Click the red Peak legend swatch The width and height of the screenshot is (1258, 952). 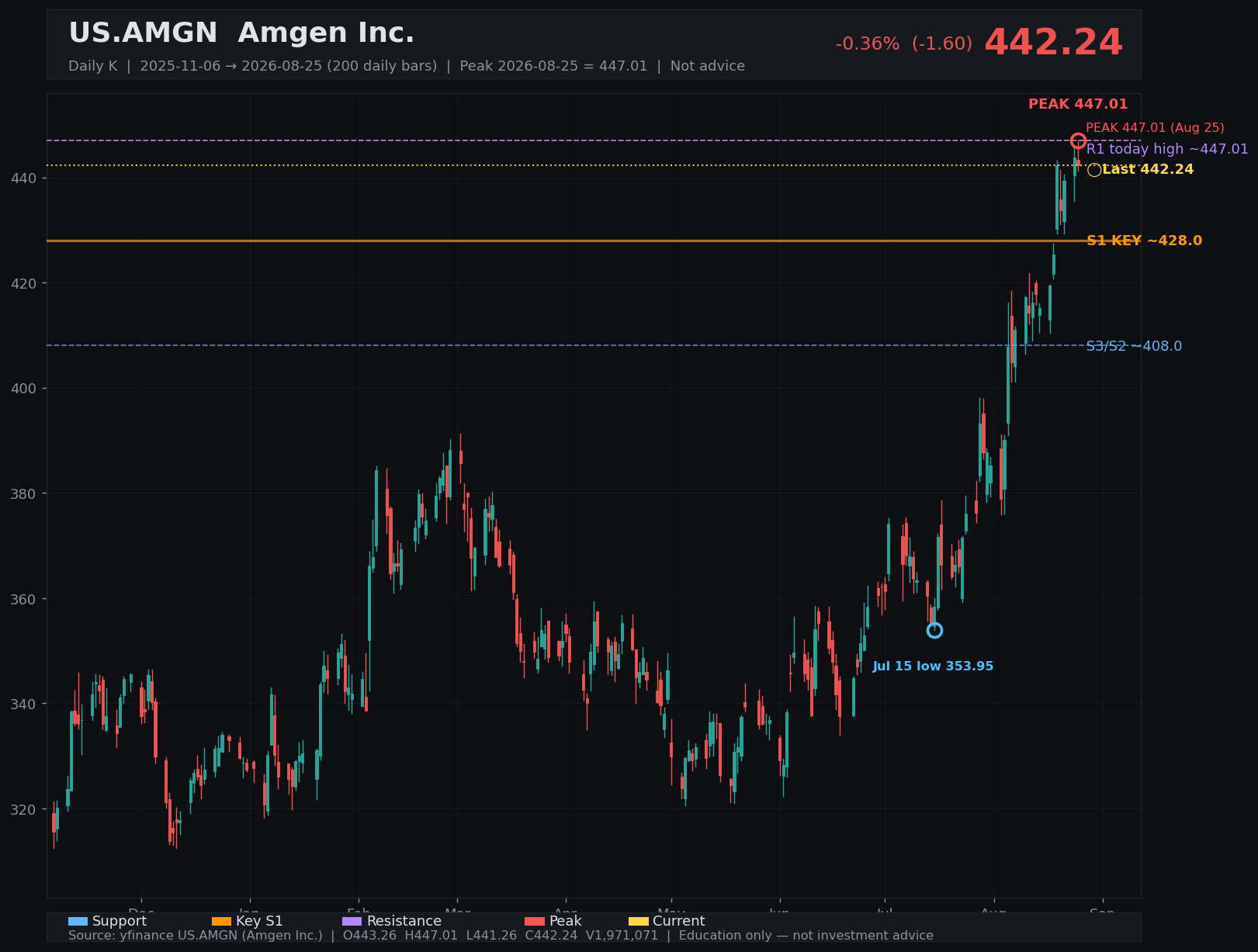pyautogui.click(x=535, y=921)
